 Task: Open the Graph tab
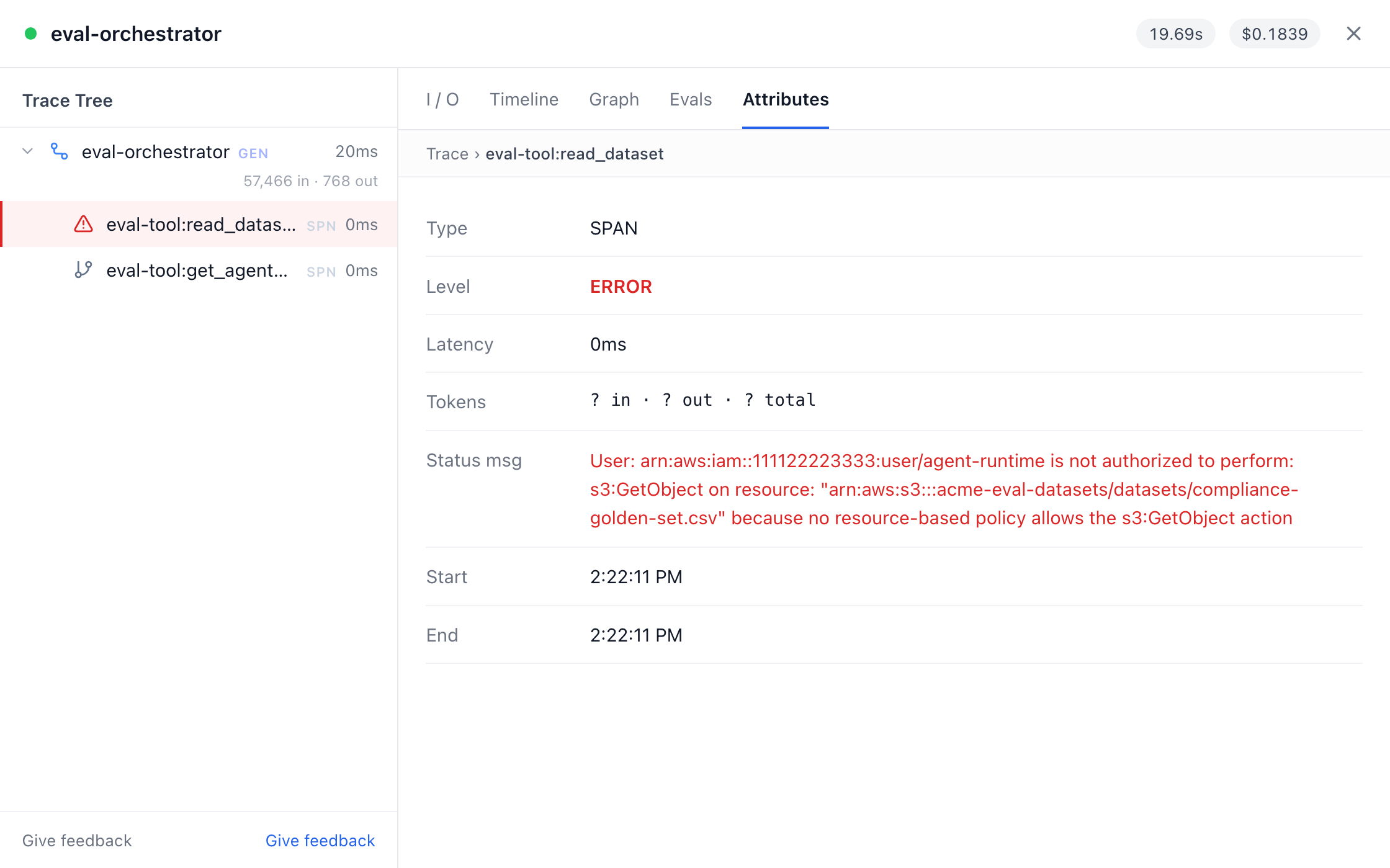pyautogui.click(x=614, y=99)
